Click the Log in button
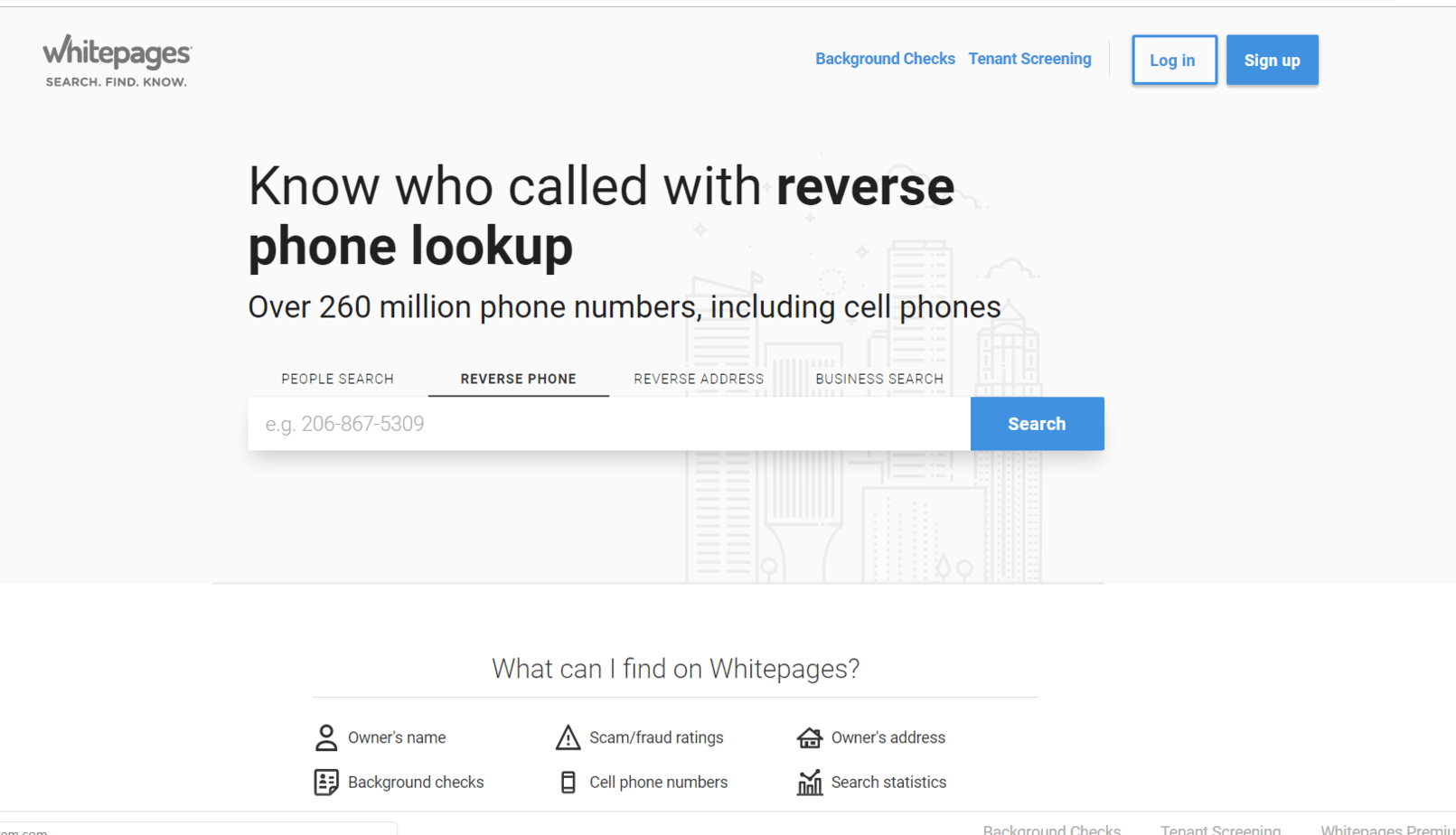The image size is (1456, 835). (1174, 60)
